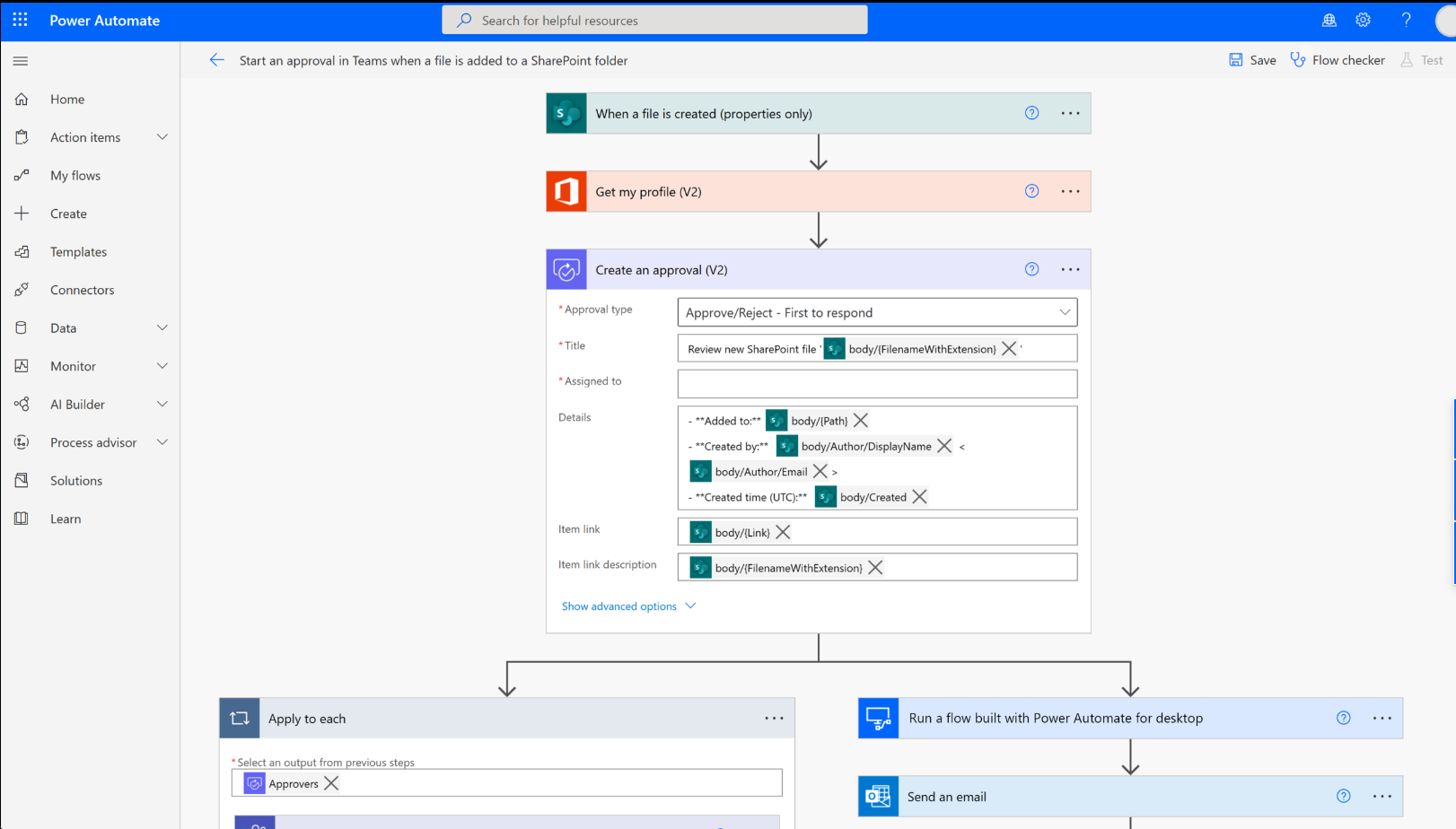The image size is (1456, 829).
Task: Show advanced options for approval
Action: point(628,606)
